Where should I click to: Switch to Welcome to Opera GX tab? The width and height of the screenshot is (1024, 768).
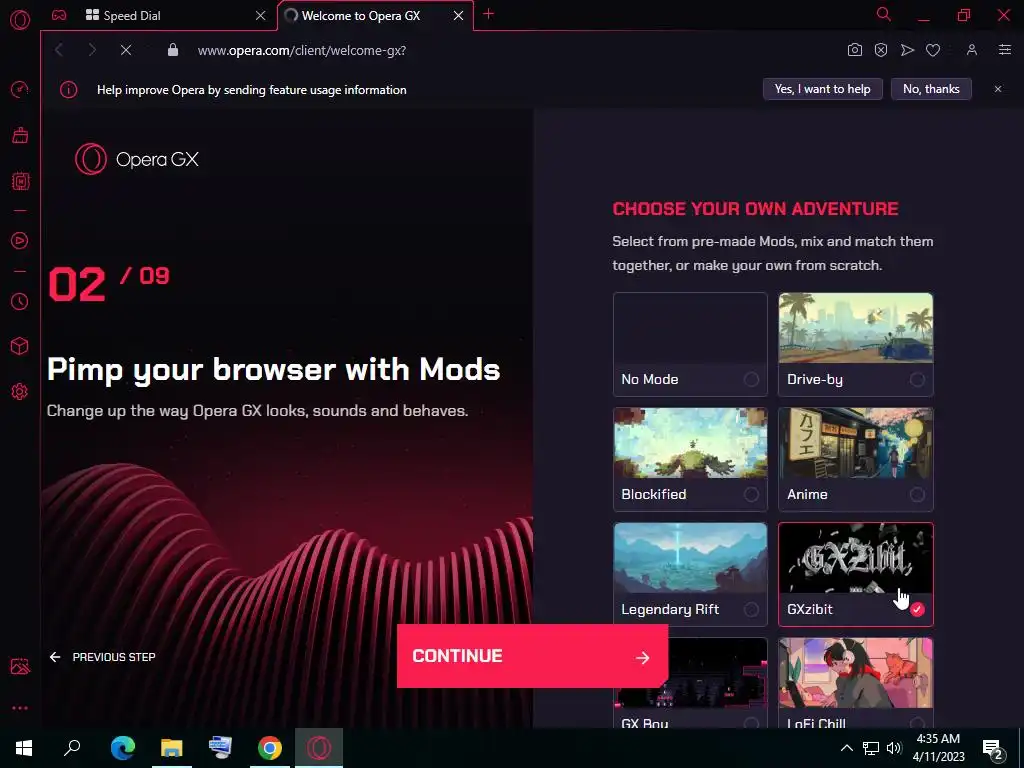point(376,16)
